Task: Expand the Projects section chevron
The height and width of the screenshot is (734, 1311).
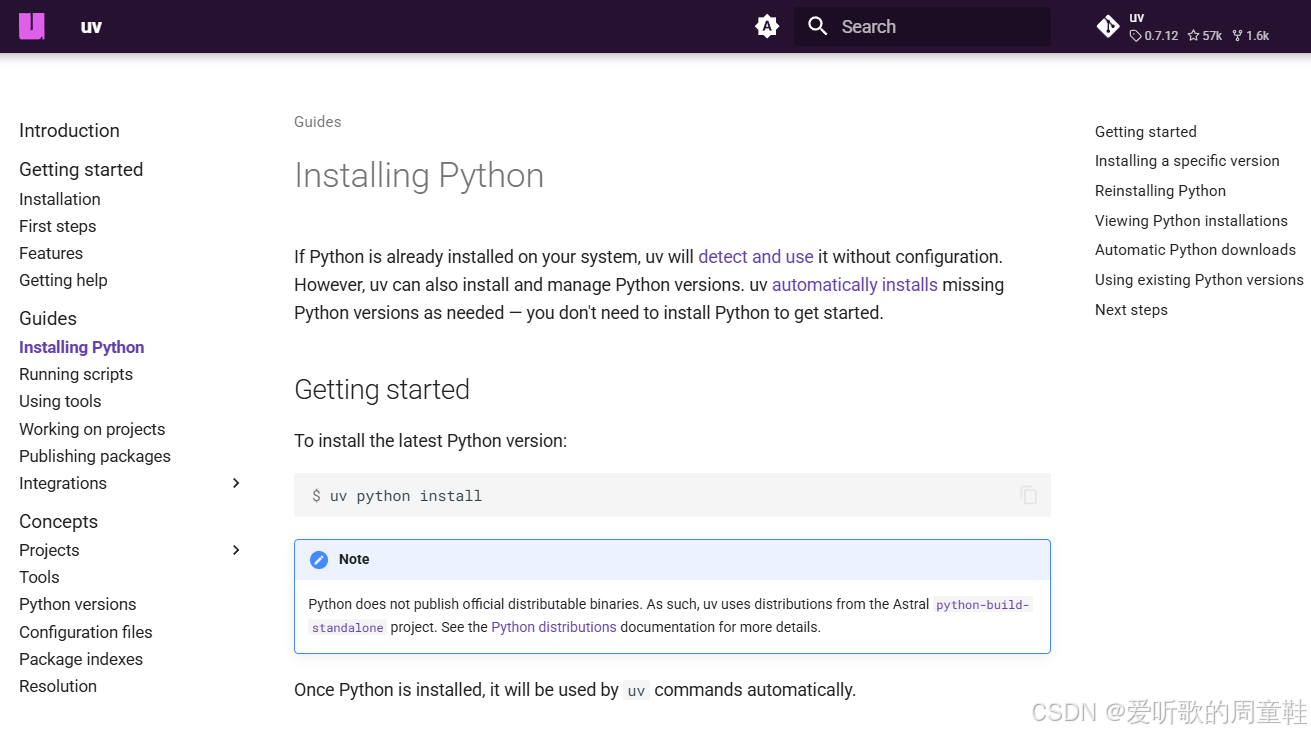Action: [236, 550]
